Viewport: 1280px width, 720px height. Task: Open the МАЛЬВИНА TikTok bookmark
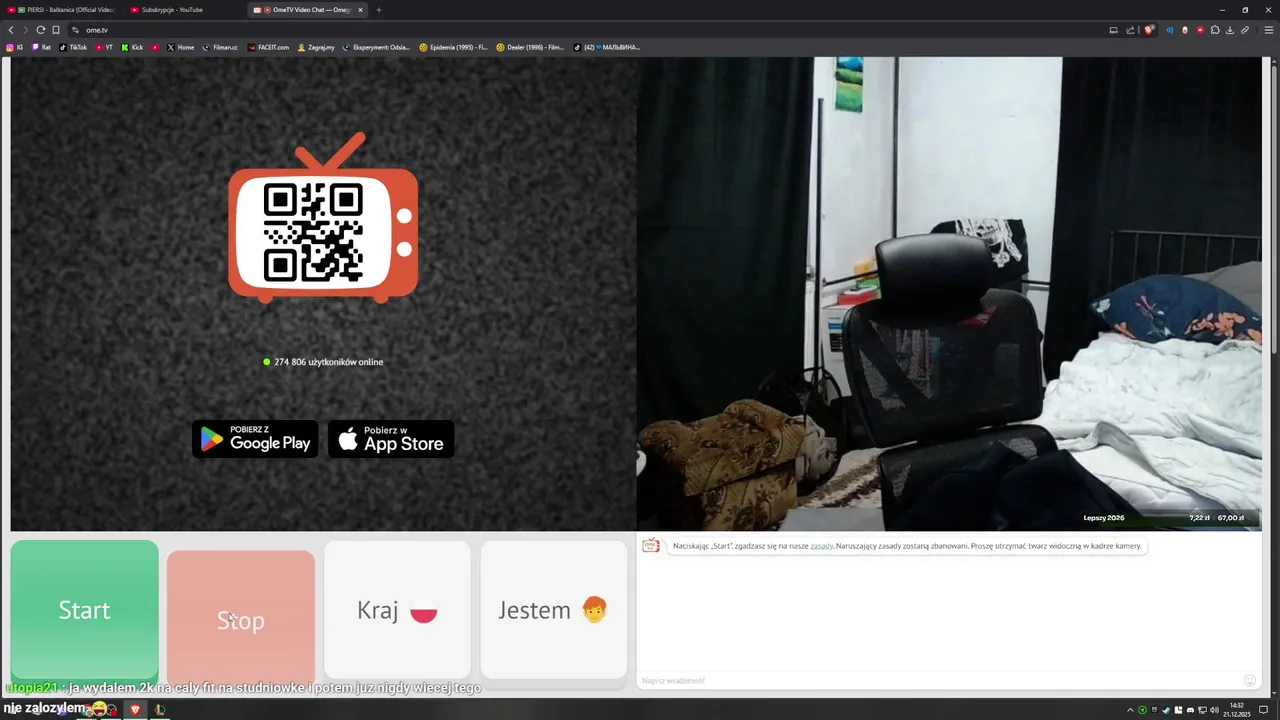607,47
